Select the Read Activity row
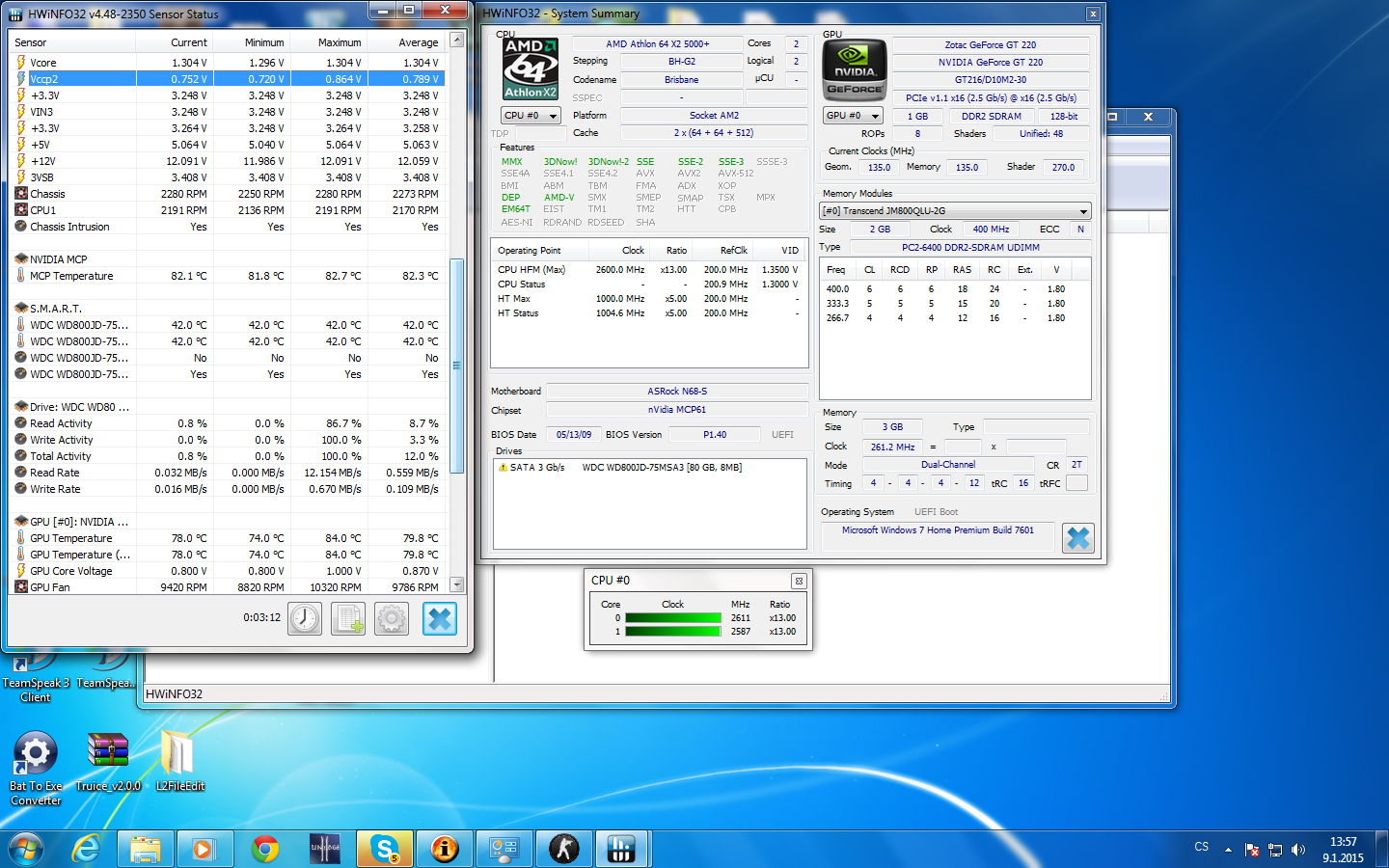This screenshot has width=1389, height=868. [228, 423]
